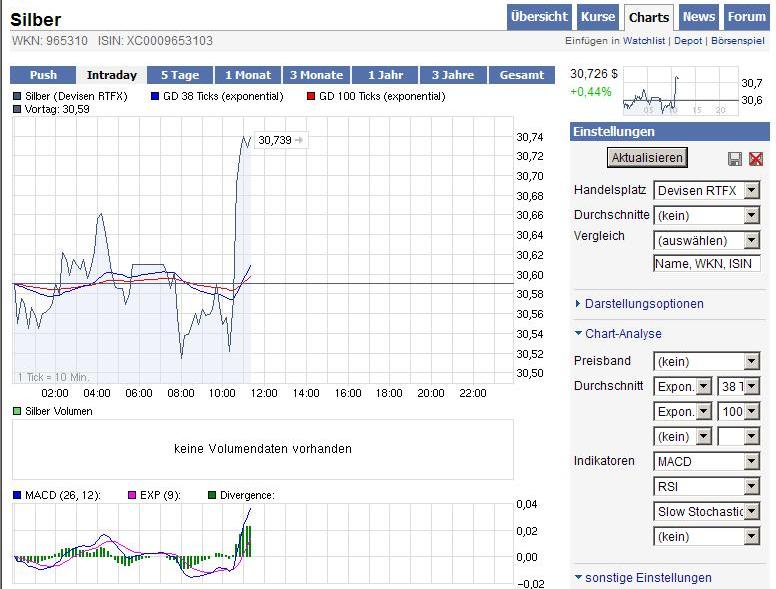Expand the Darstellungsoptionen section

pyautogui.click(x=643, y=304)
